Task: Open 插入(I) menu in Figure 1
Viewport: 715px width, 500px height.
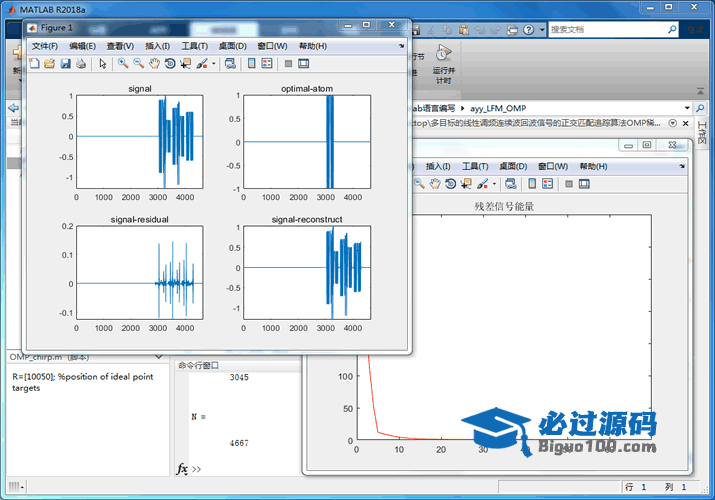Action: coord(157,46)
